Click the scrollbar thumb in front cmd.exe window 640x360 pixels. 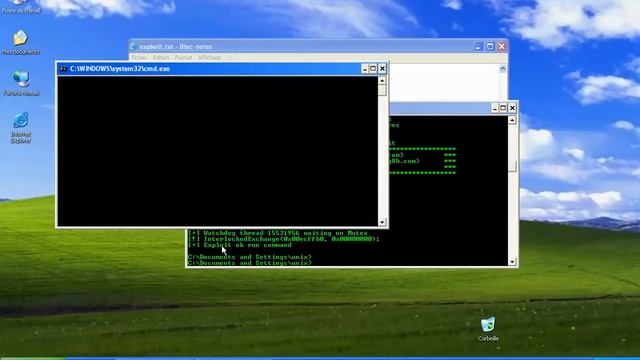tap(382, 90)
